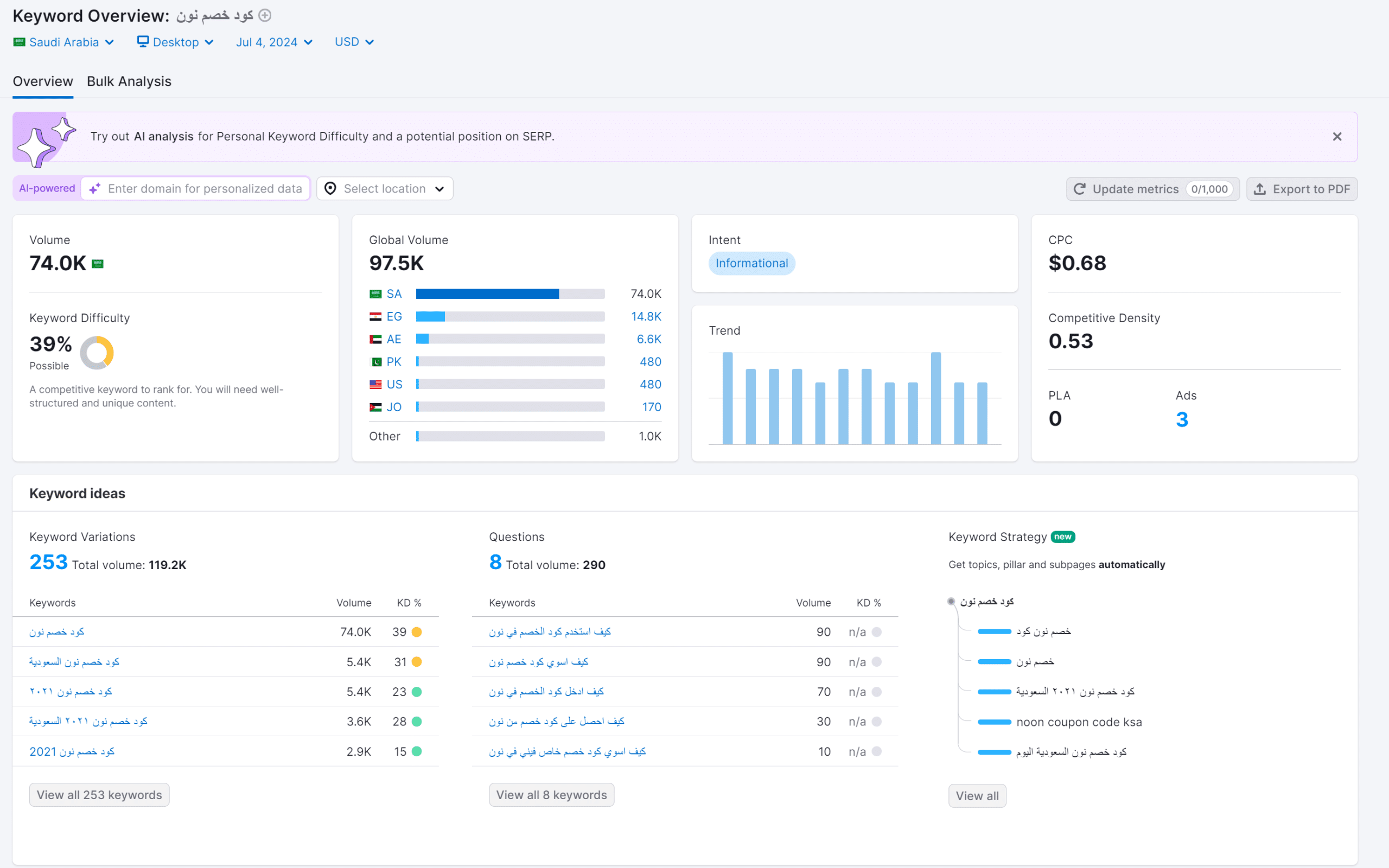Click the Ads count 3 link
Viewport: 1389px width, 868px height.
point(1182,419)
